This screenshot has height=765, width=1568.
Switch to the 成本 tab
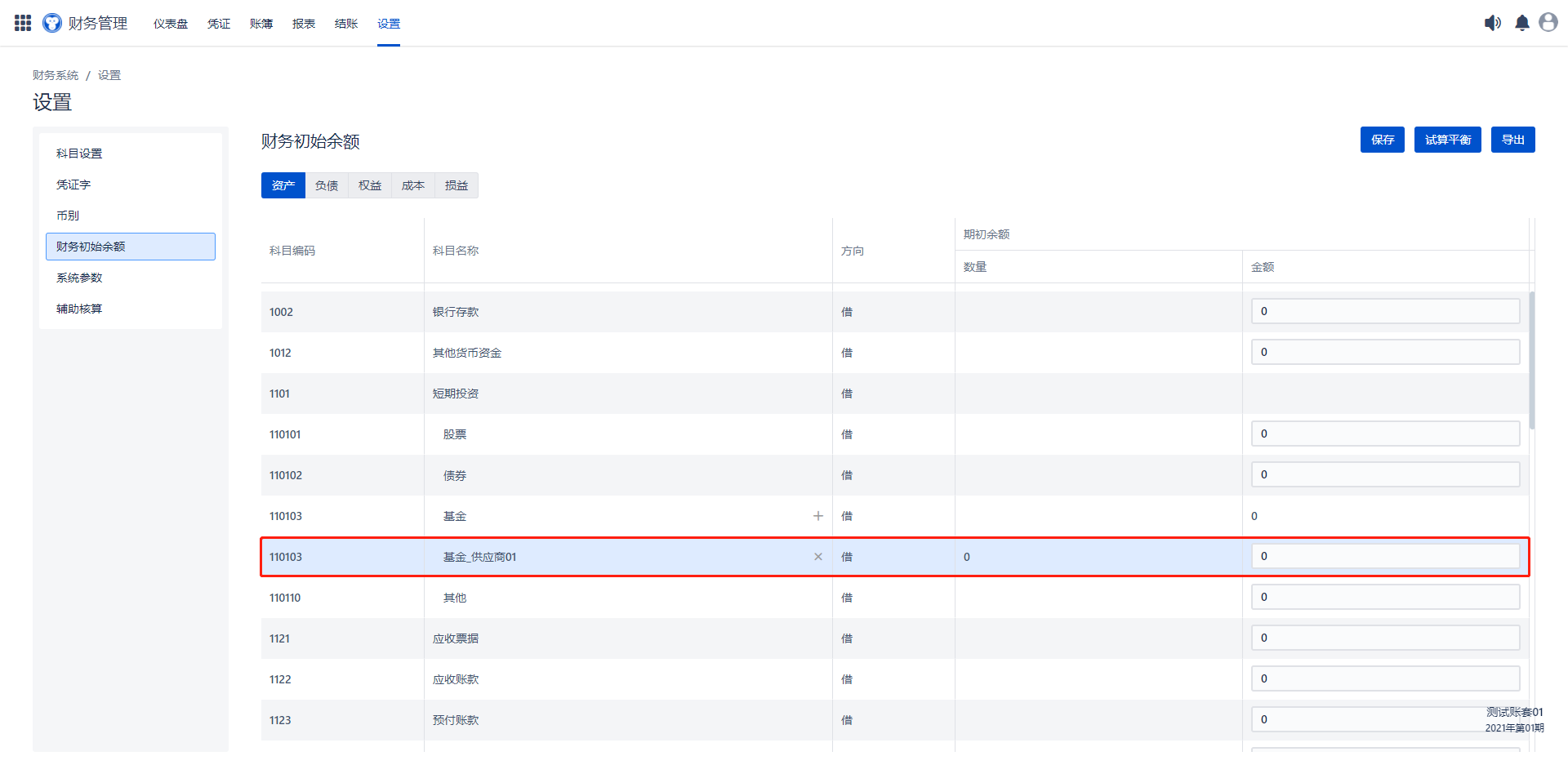pos(413,185)
